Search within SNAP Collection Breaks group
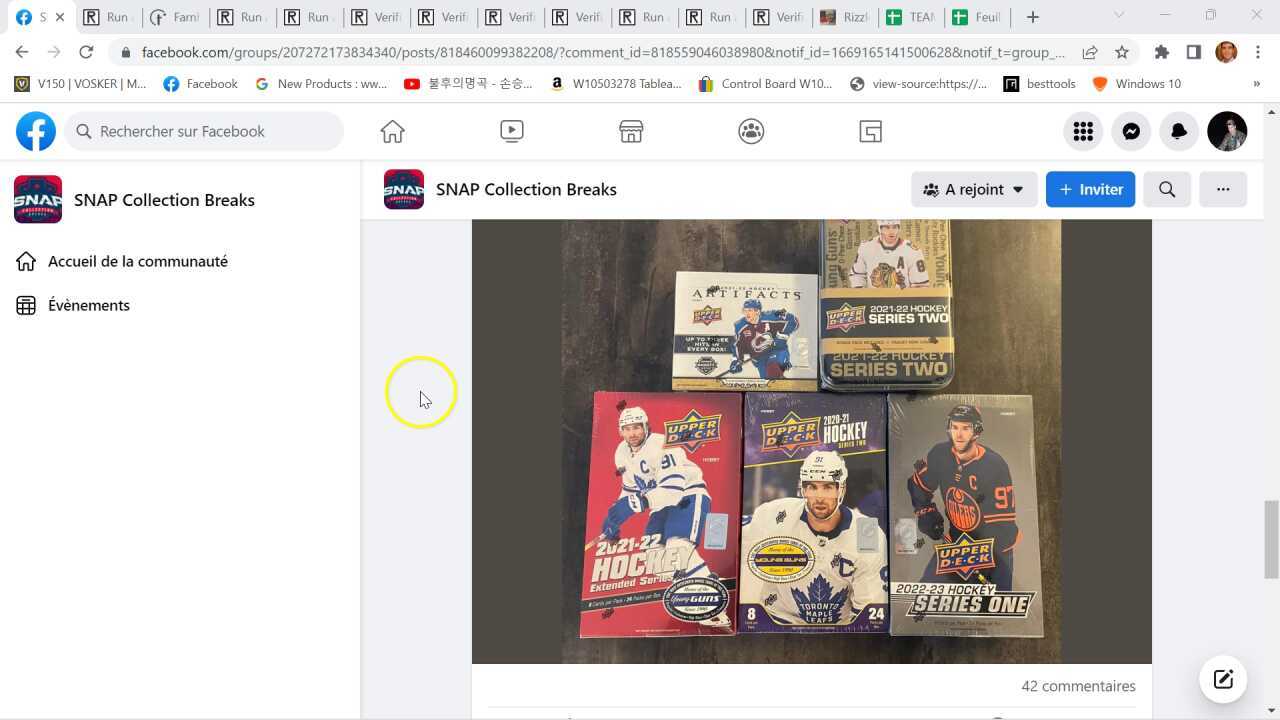The image size is (1280, 720). pyautogui.click(x=1167, y=189)
